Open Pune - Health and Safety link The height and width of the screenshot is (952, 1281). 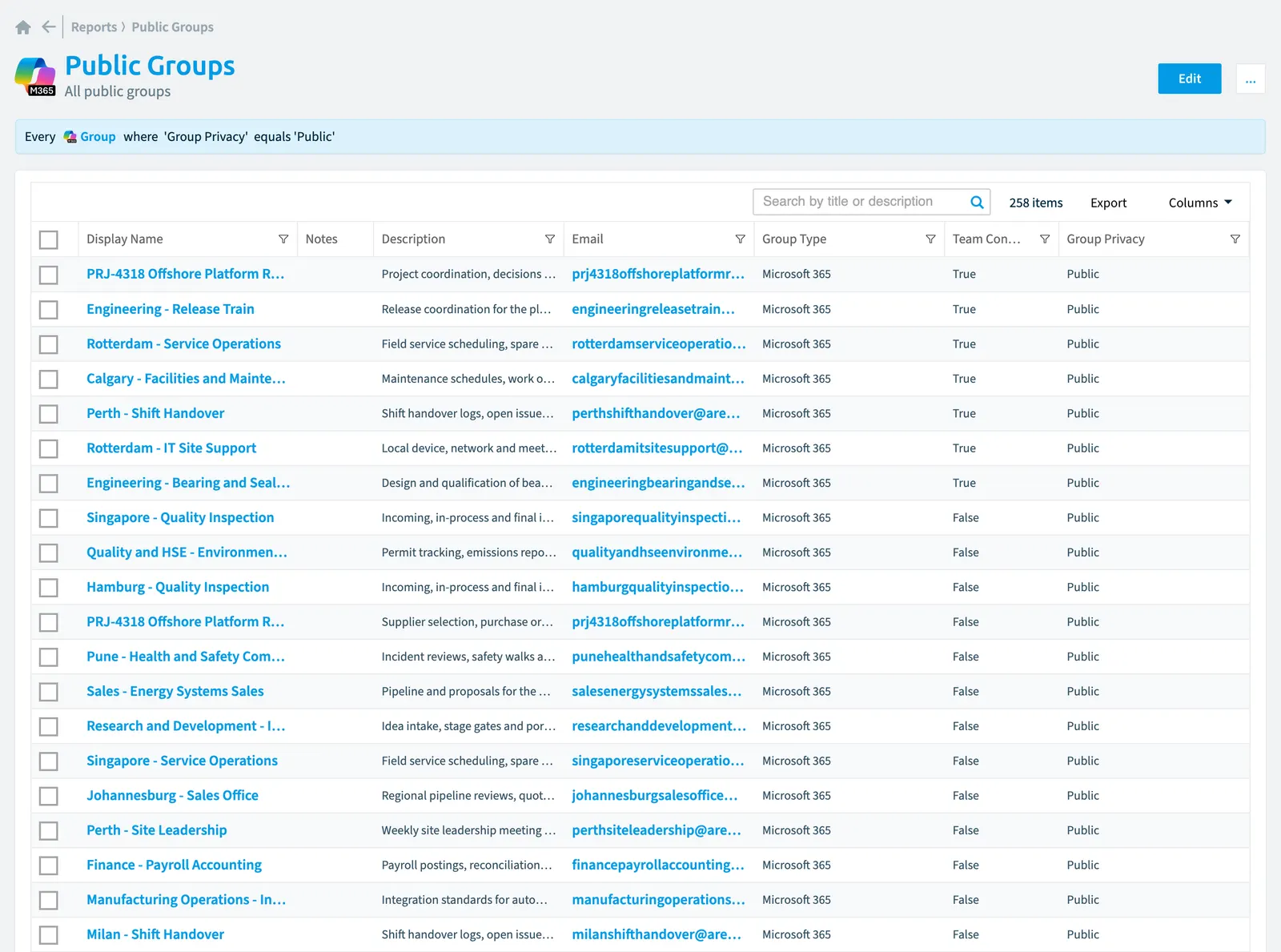(x=186, y=657)
